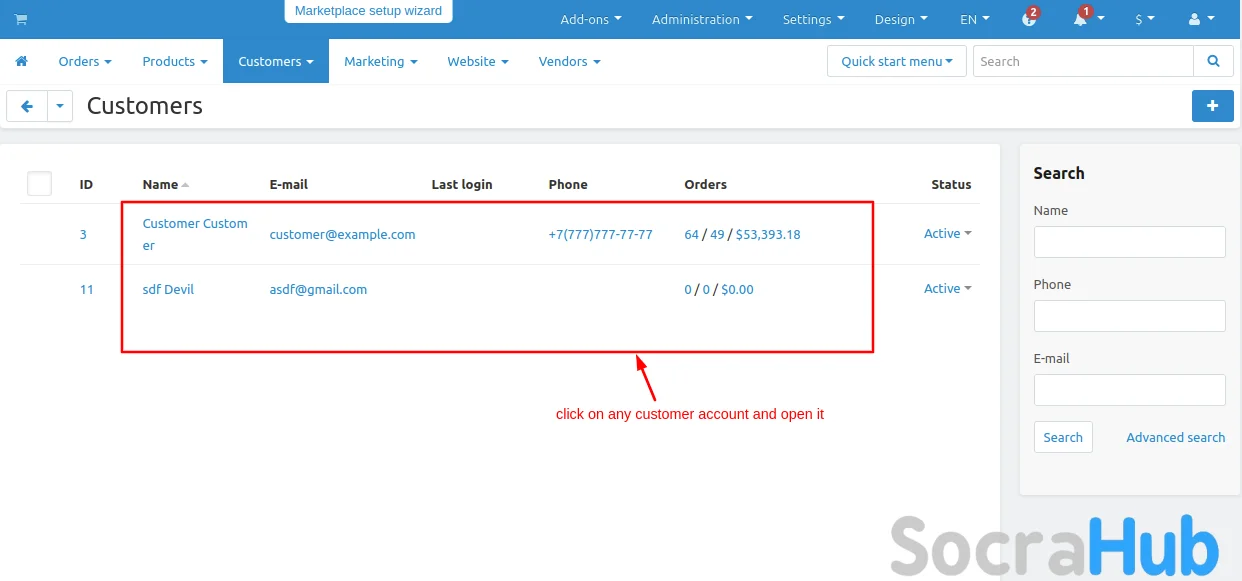
Task: Open the Advanced search link
Action: click(x=1175, y=437)
